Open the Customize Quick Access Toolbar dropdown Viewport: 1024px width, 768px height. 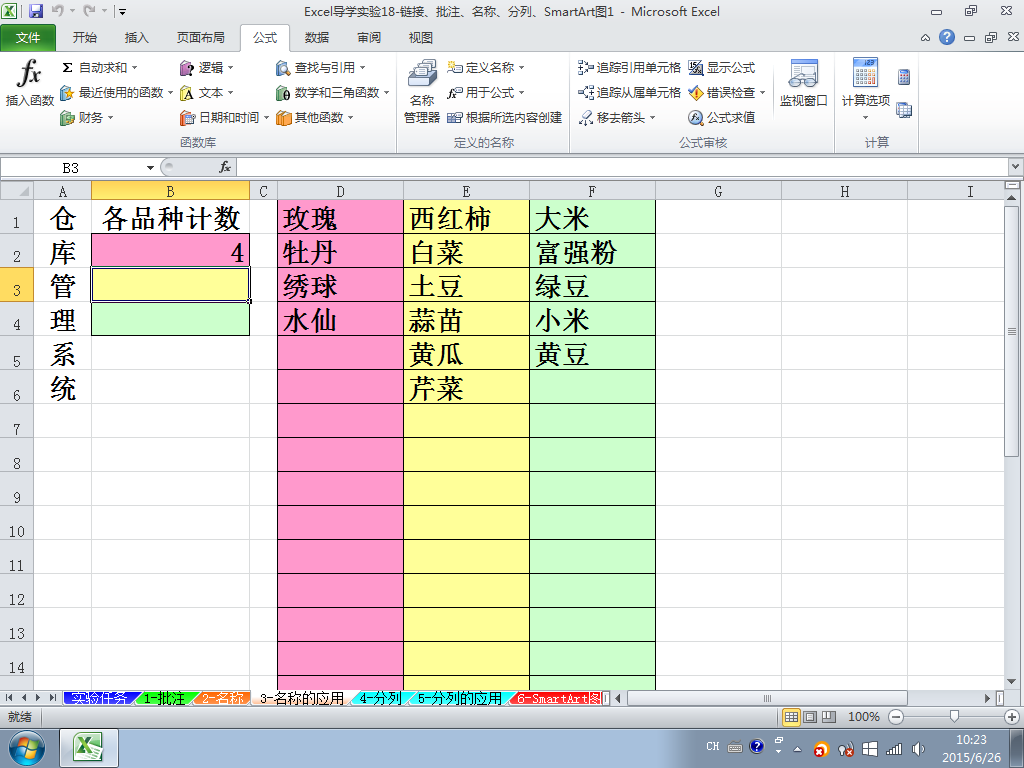(122, 12)
